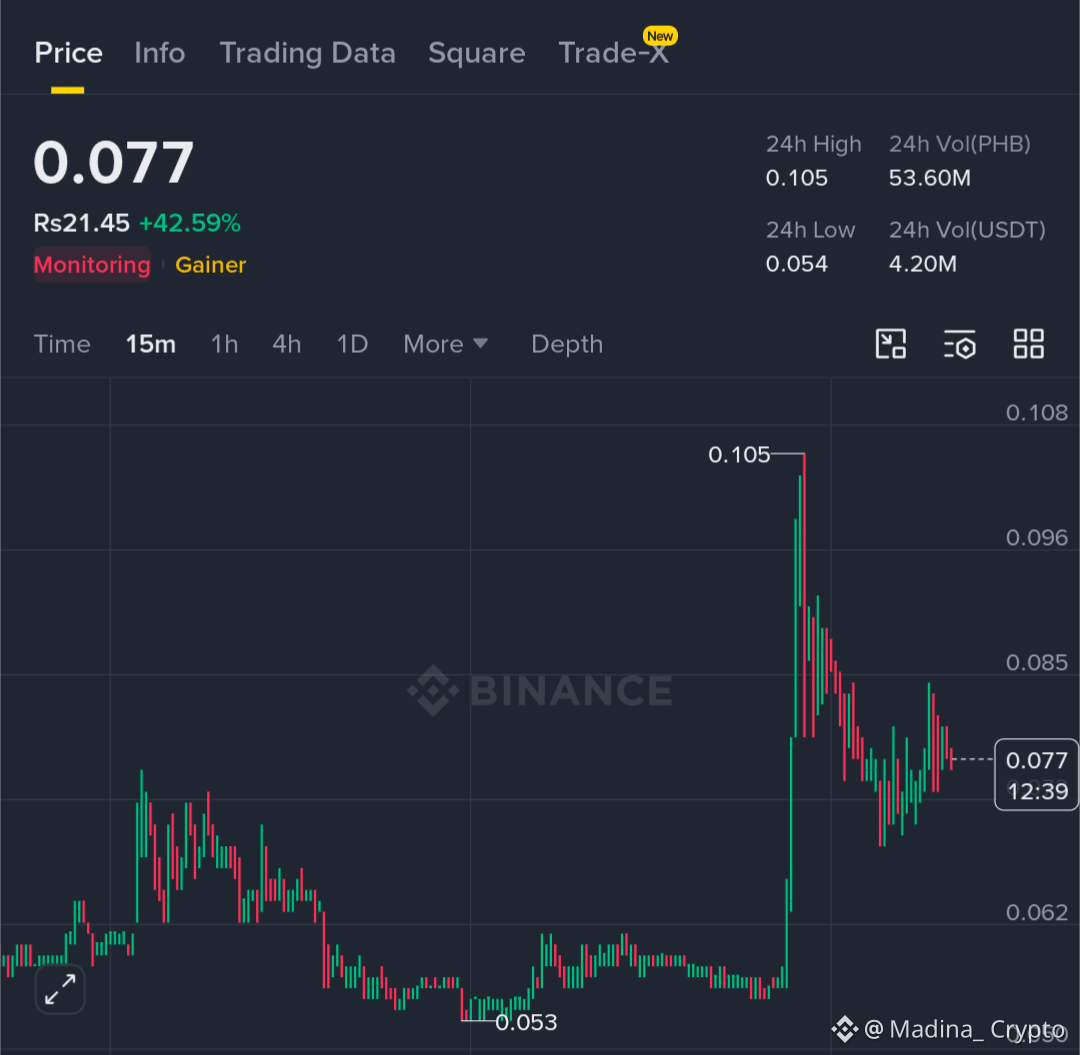Click the 0.105 high marker on chart

pyautogui.click(x=739, y=455)
